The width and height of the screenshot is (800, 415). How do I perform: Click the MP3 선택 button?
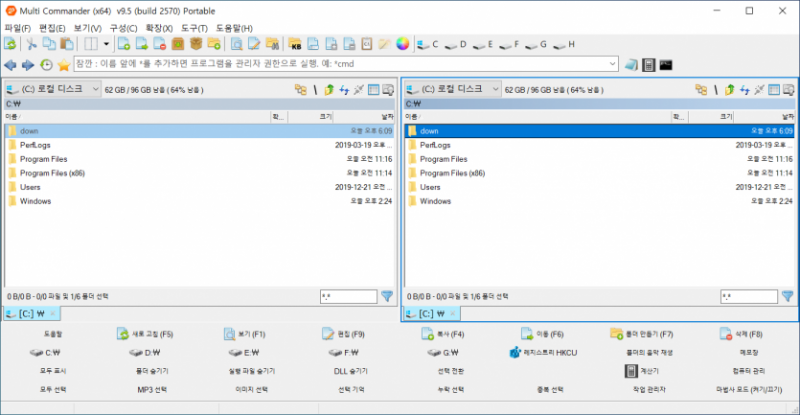click(x=152, y=389)
